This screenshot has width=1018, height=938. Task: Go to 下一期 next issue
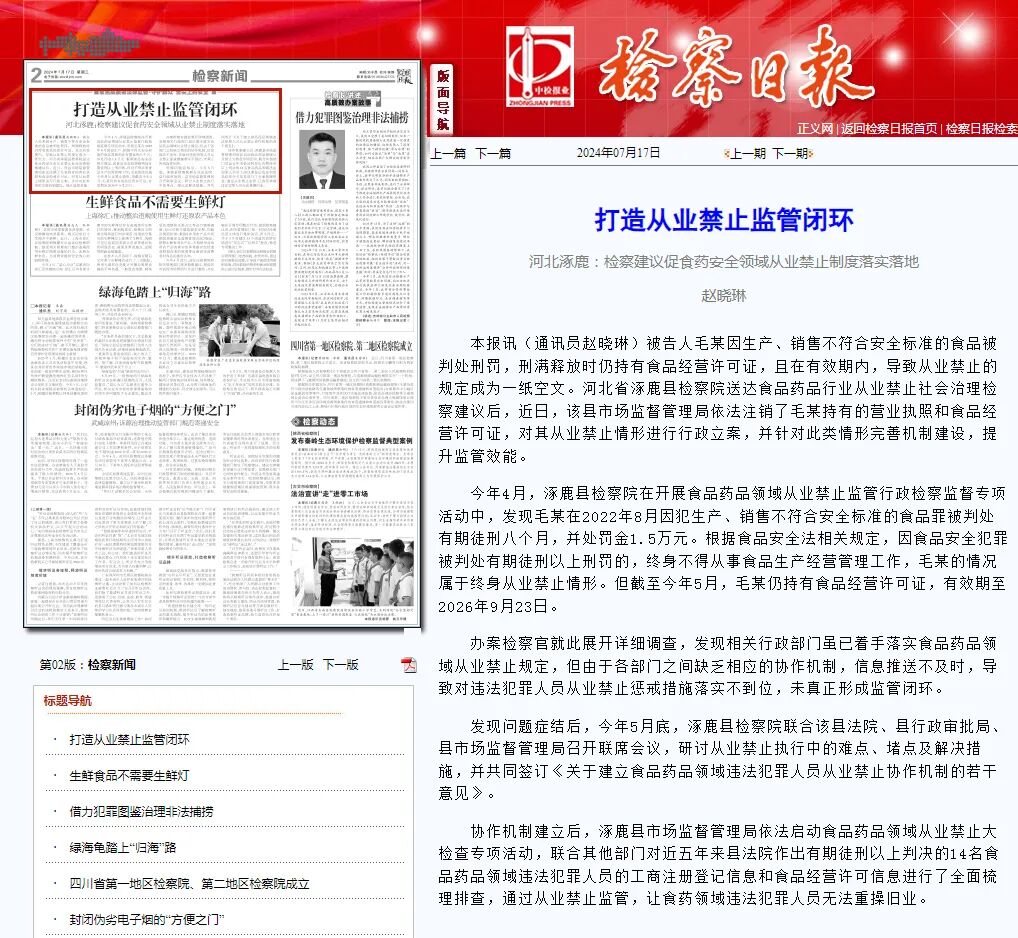coord(789,153)
